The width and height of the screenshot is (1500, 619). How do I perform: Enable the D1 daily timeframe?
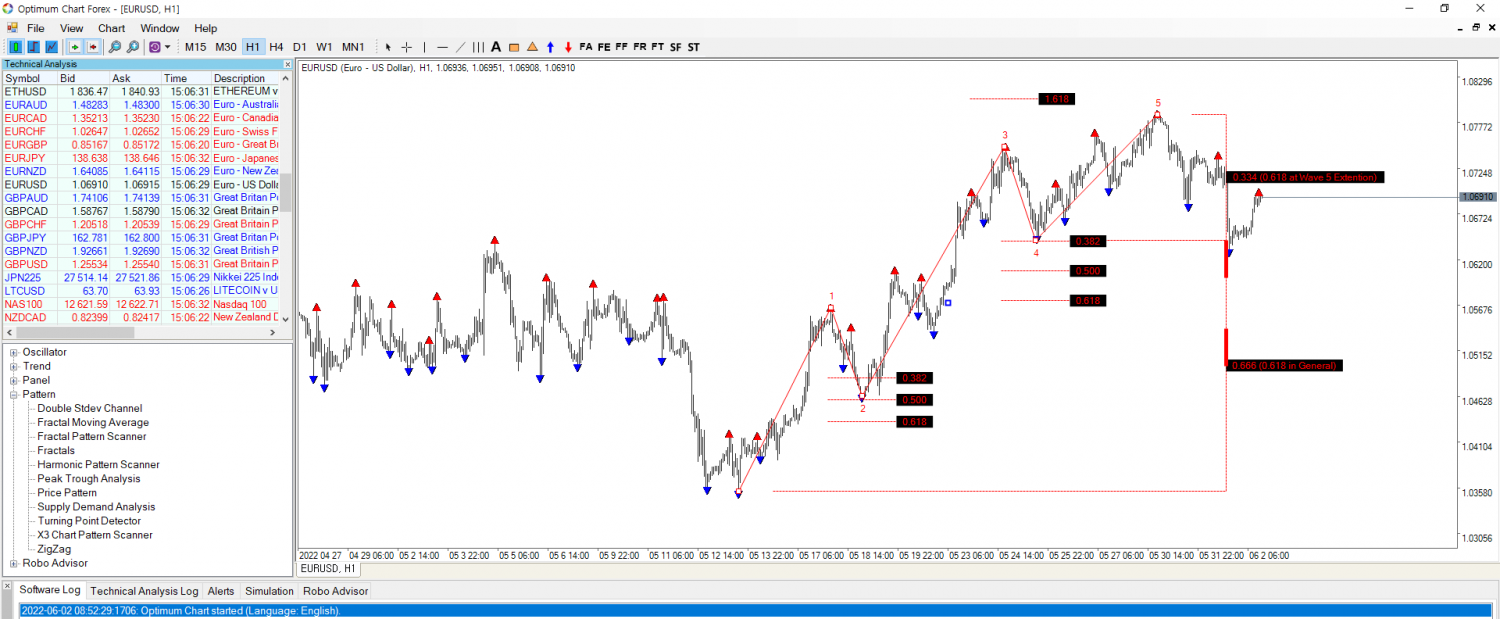click(300, 46)
